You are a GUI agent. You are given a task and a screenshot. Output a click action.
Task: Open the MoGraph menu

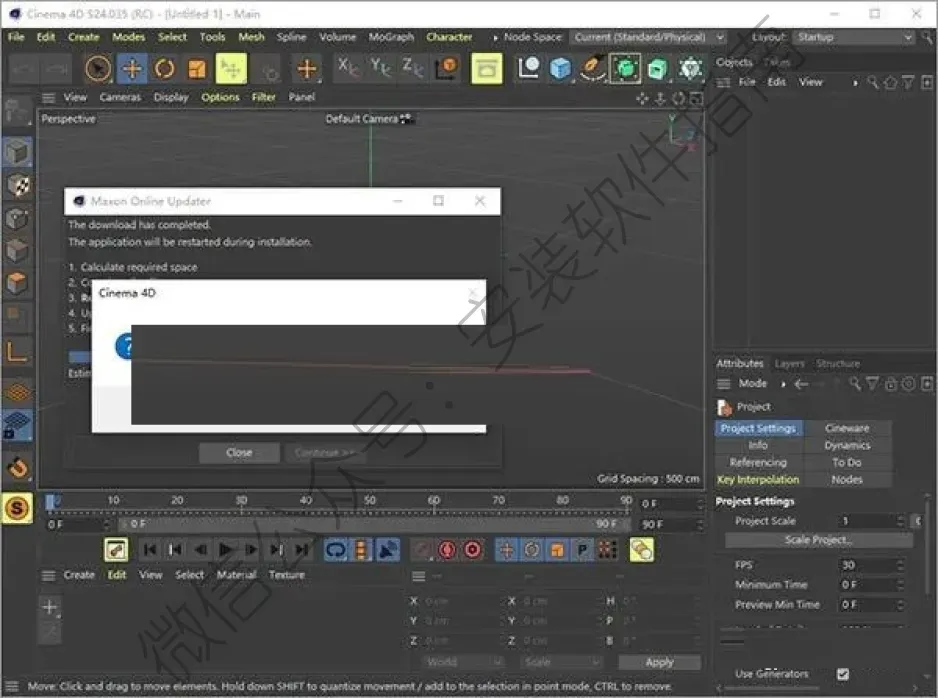[391, 37]
